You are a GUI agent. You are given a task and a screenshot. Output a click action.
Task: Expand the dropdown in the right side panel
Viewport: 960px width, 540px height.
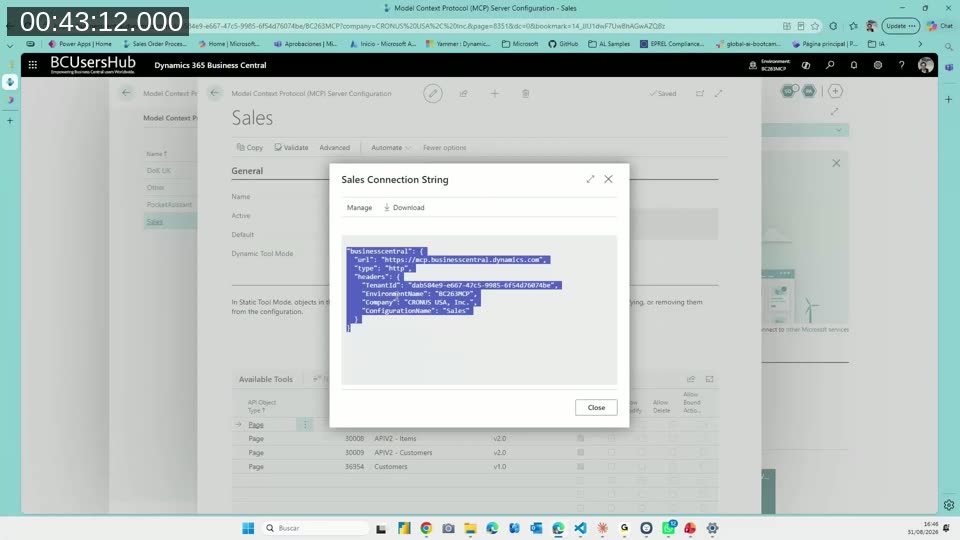[839, 130]
